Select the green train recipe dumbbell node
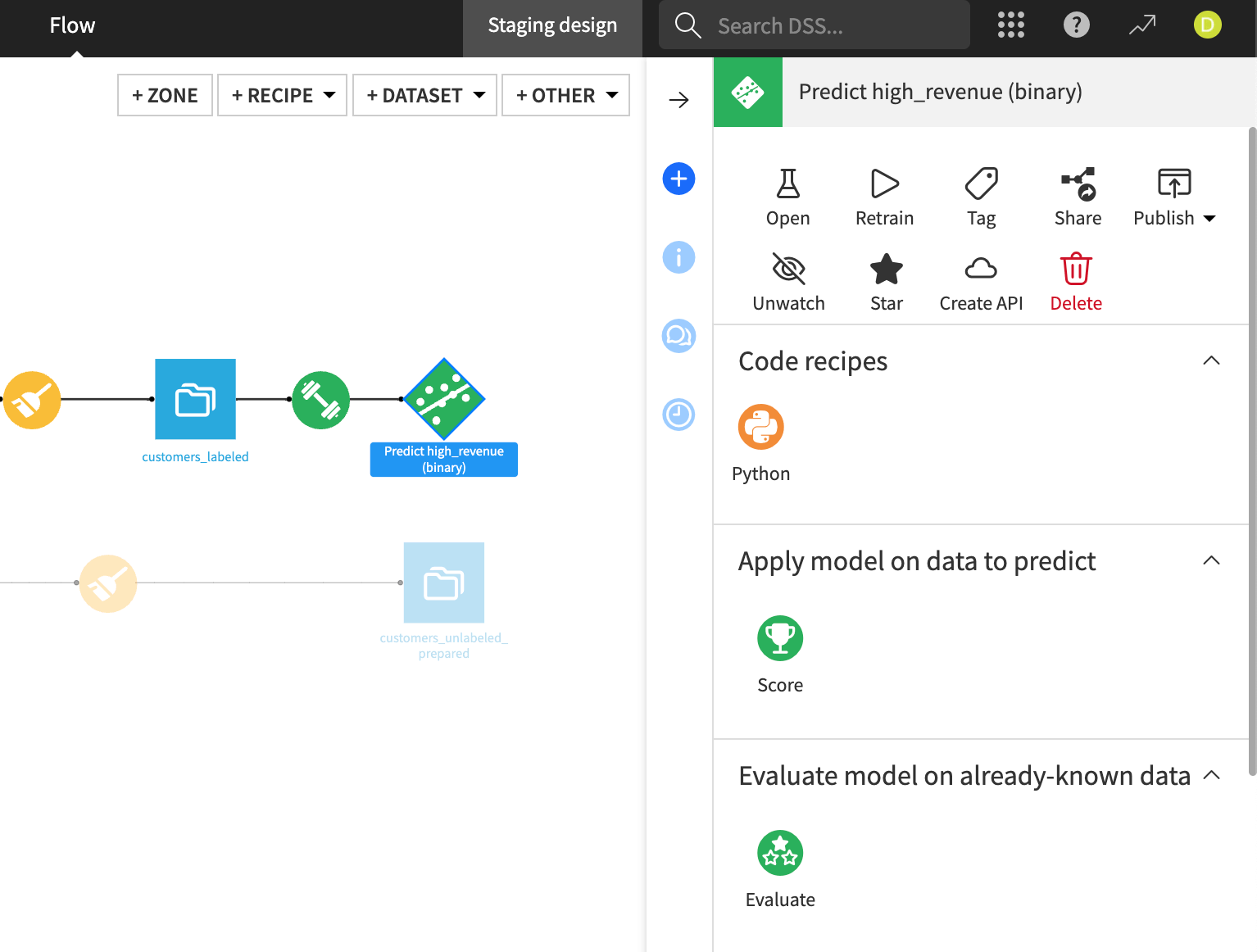 click(320, 400)
